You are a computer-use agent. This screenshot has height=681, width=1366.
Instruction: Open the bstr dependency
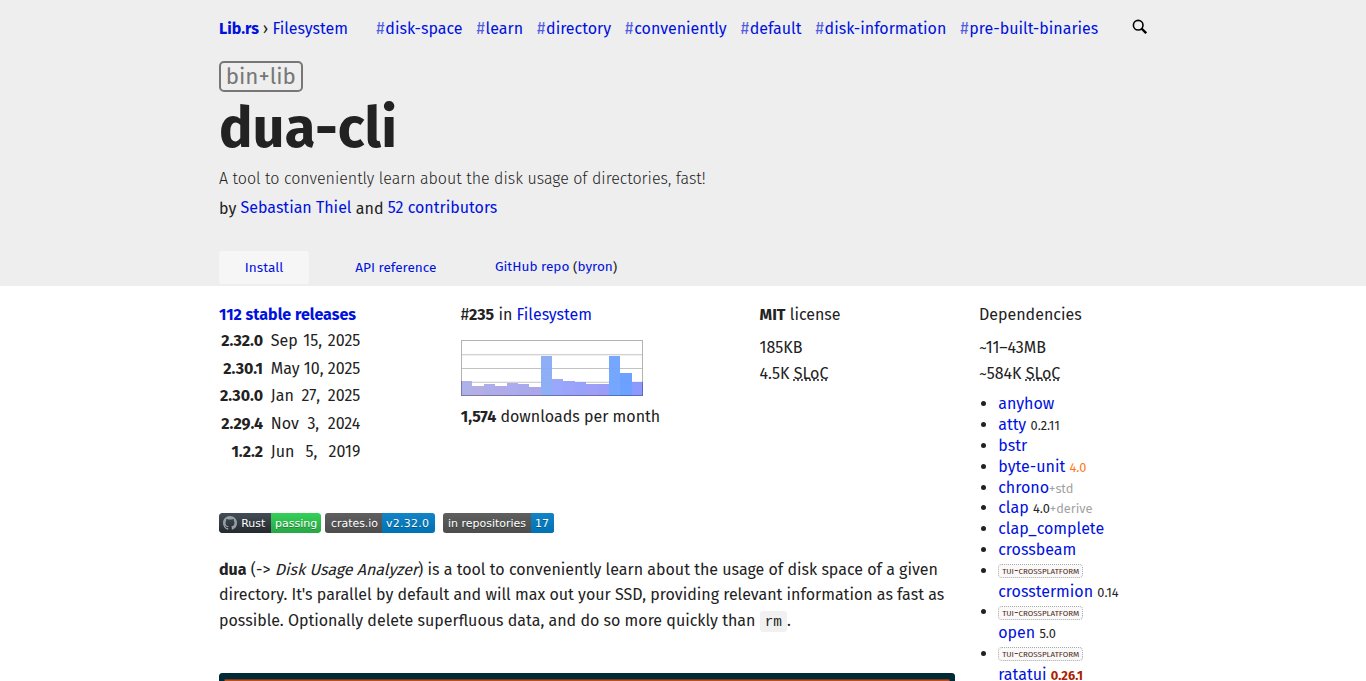1012,445
